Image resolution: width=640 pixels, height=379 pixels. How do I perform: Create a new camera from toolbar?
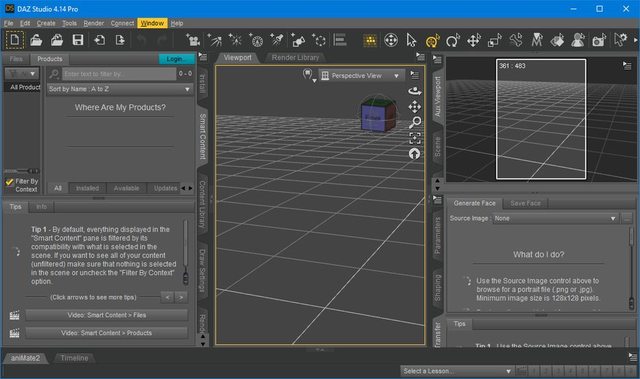(193, 40)
